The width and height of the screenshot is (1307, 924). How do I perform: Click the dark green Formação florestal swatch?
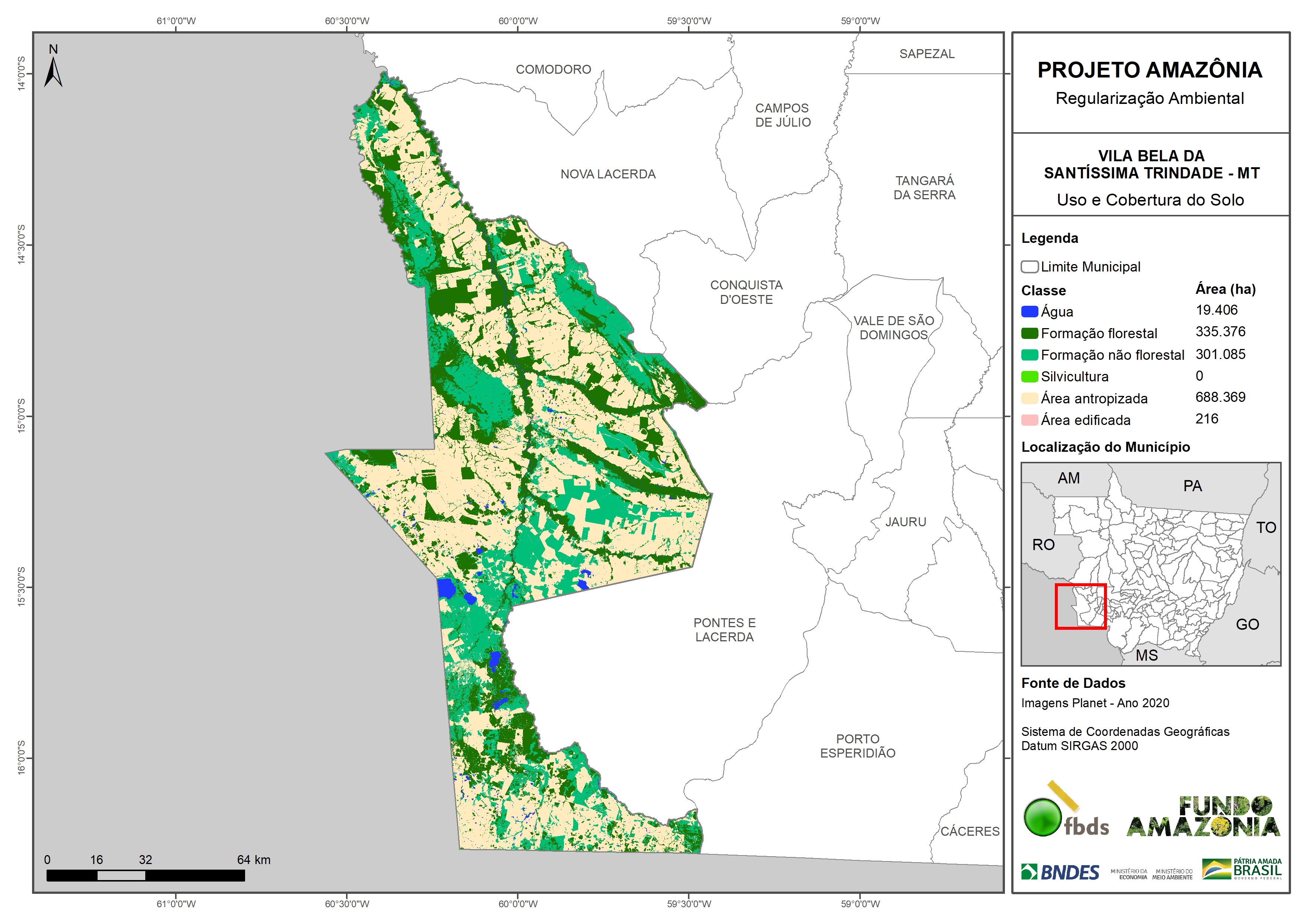click(x=1029, y=333)
